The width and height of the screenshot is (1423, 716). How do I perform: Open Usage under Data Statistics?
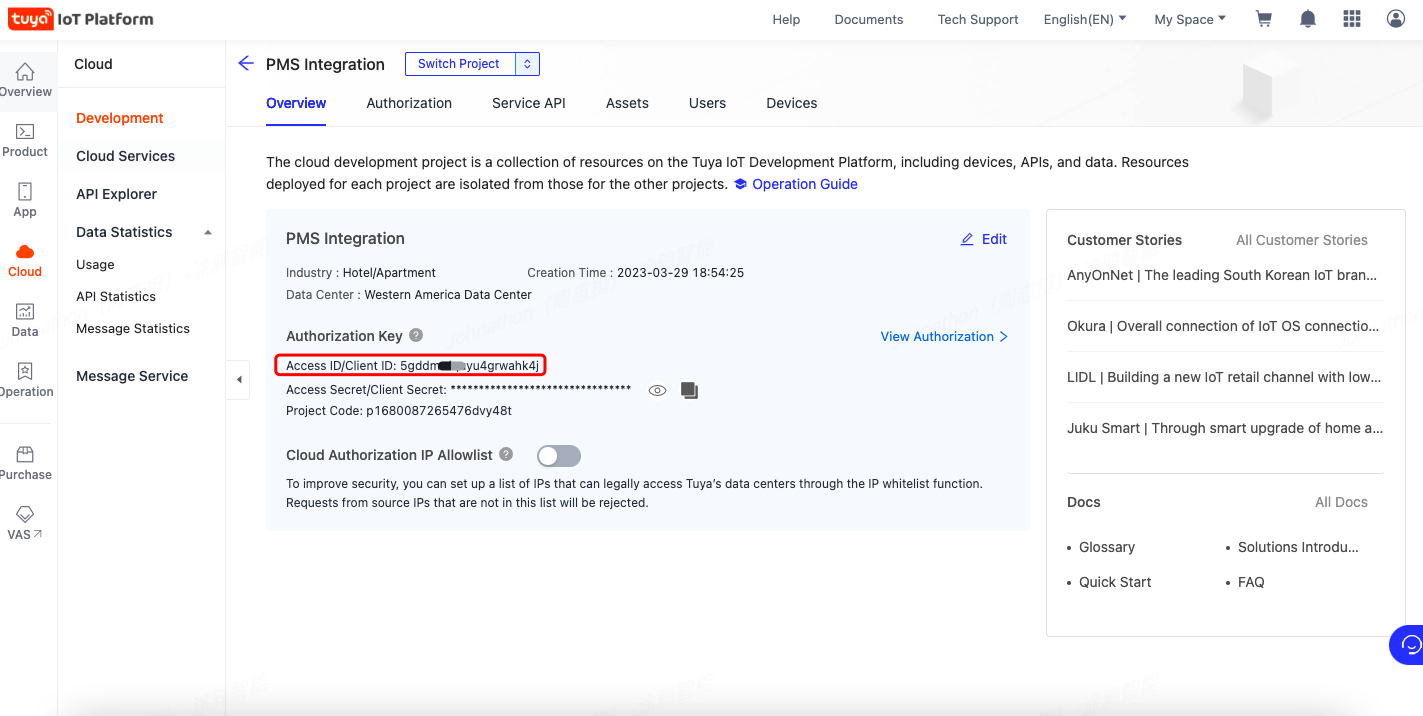click(95, 264)
